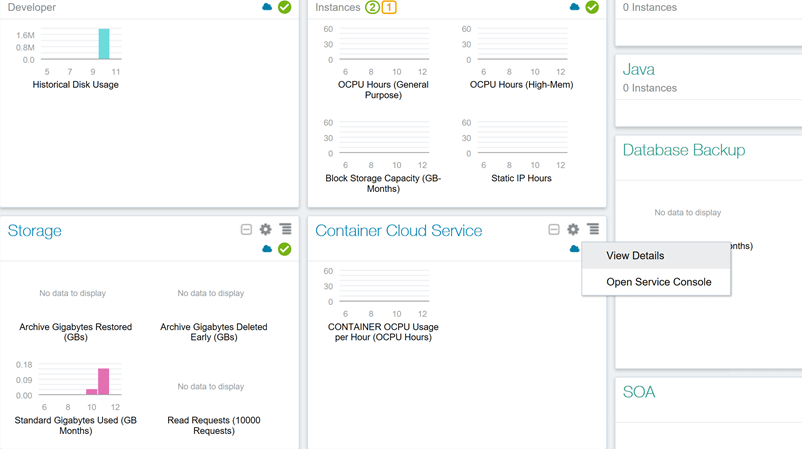Click the Storage panel green checkmark status
Image resolution: width=802 pixels, height=449 pixels.
(285, 249)
